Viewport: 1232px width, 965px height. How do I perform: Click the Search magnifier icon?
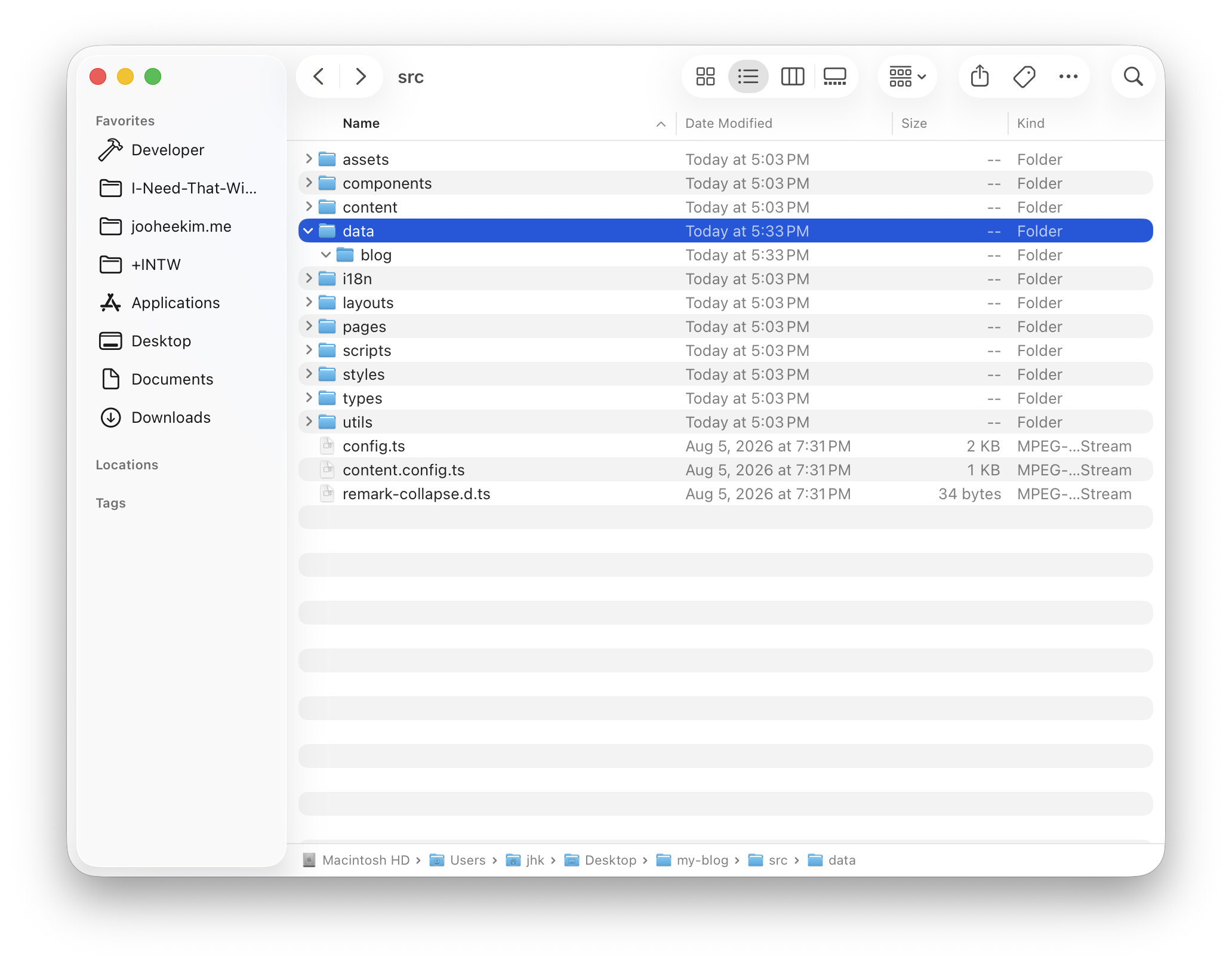point(1133,76)
